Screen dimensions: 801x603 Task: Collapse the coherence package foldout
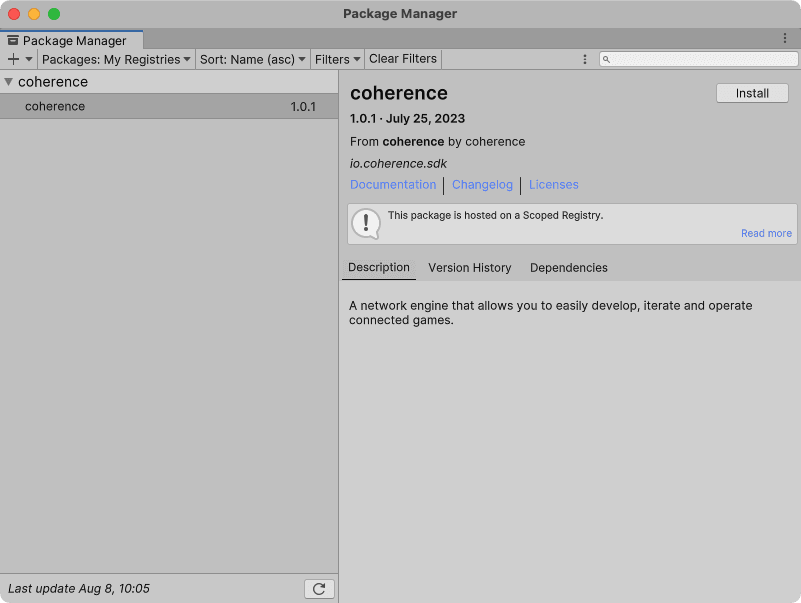point(10,81)
